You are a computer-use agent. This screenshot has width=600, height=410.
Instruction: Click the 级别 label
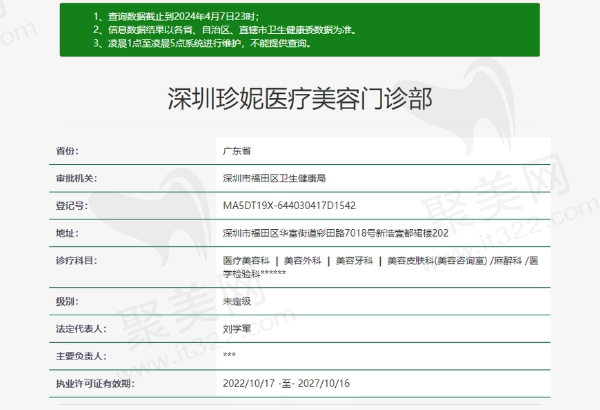coord(67,301)
